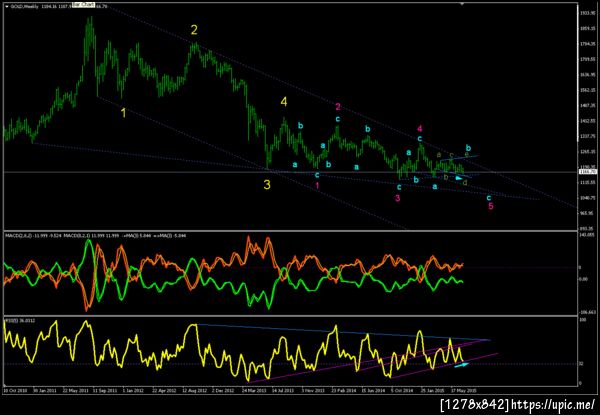Click the MACD indicator label text
Viewport: 600px width, 415px height.
click(x=96, y=236)
